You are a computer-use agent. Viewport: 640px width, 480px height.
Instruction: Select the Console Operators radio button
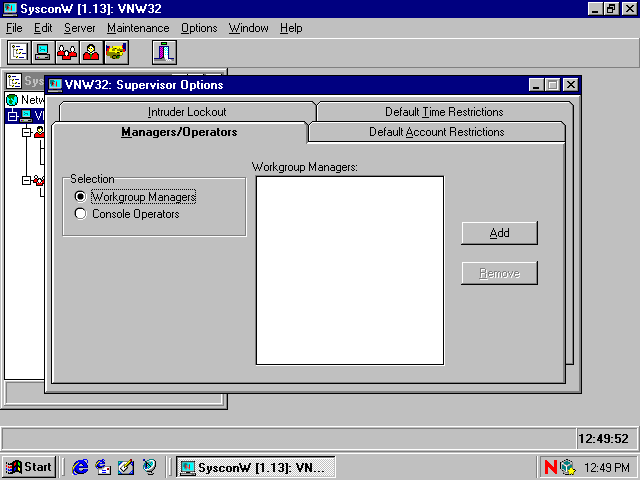(80, 213)
